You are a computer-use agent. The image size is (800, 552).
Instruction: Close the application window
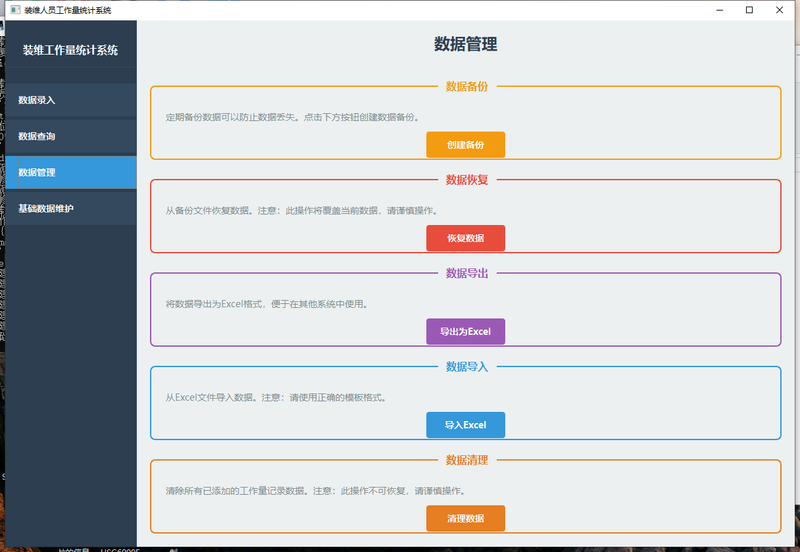click(x=779, y=10)
